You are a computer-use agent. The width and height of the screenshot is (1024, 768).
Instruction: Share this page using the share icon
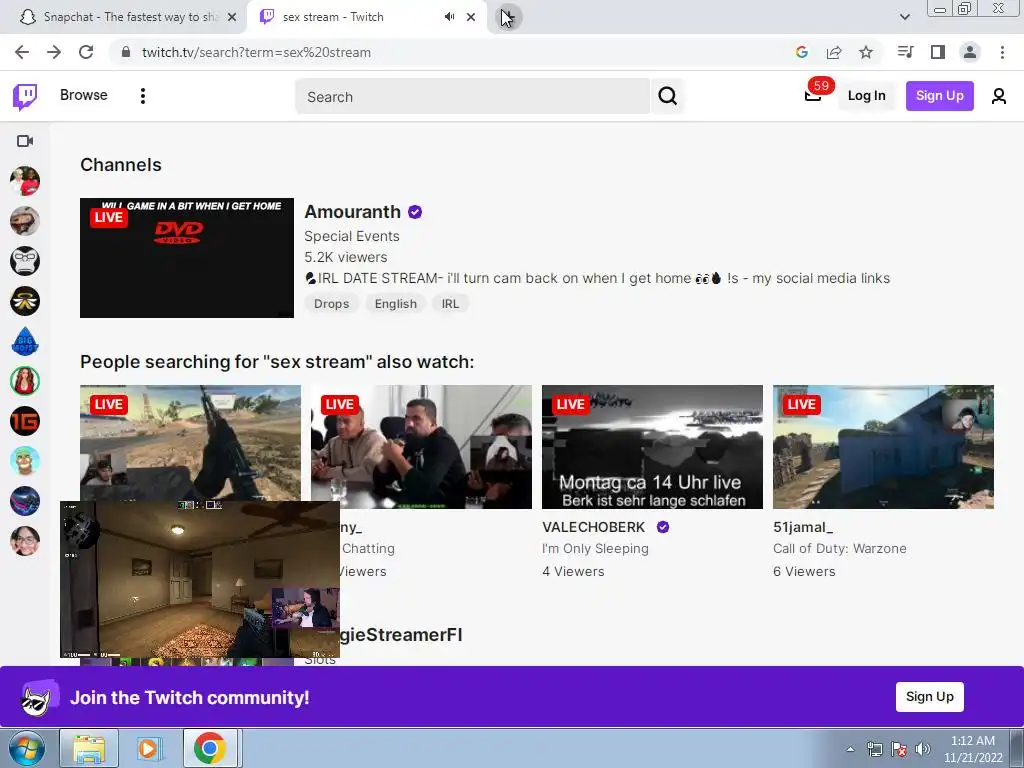click(834, 52)
